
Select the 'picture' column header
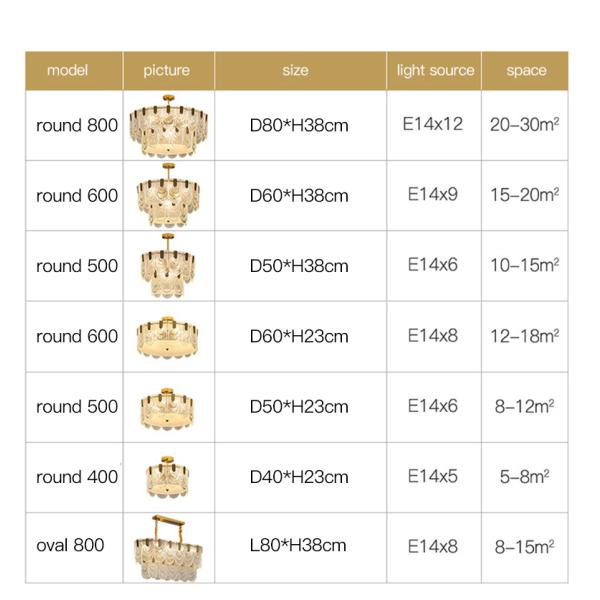pos(166,70)
